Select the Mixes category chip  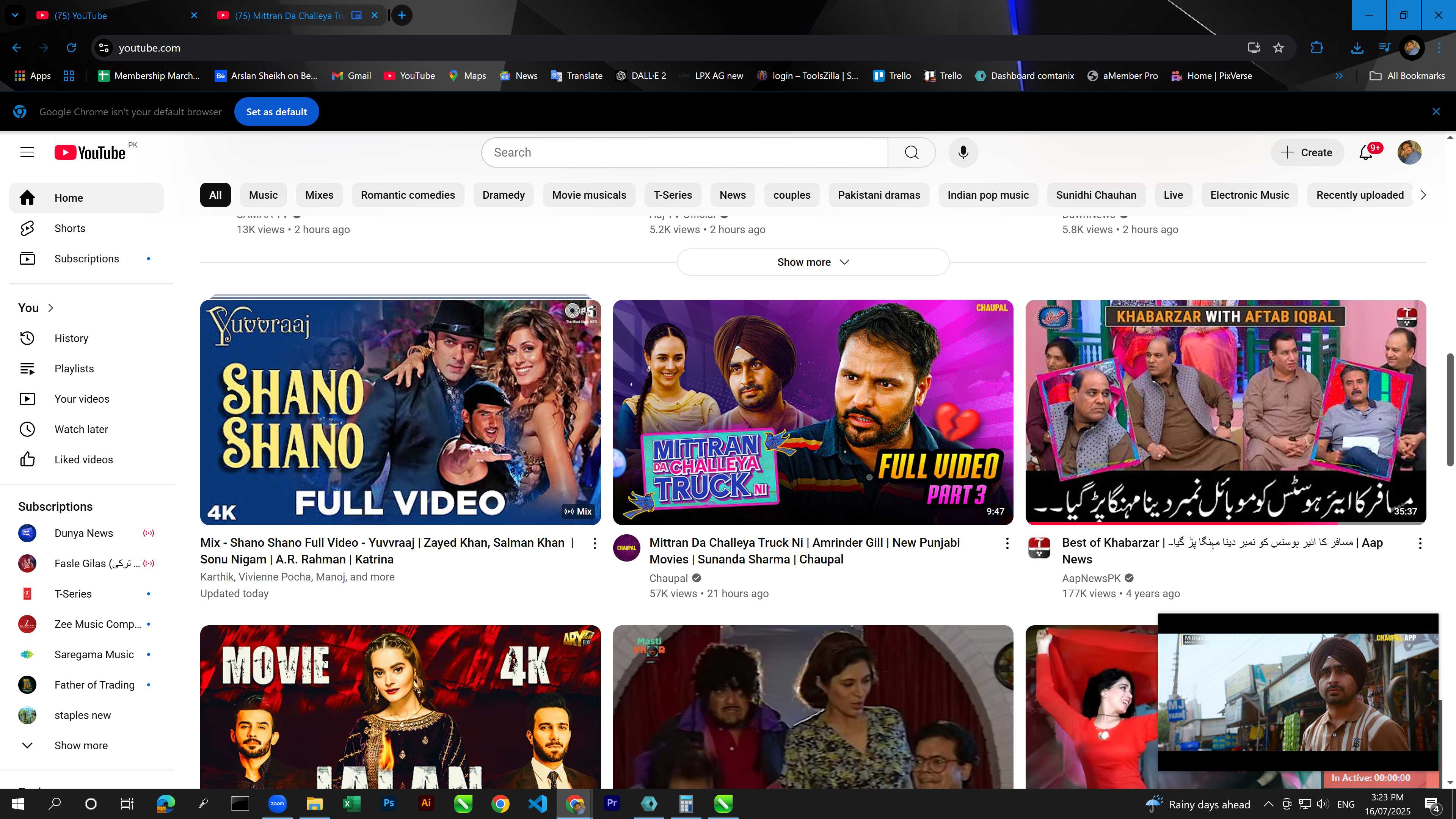[319, 195]
